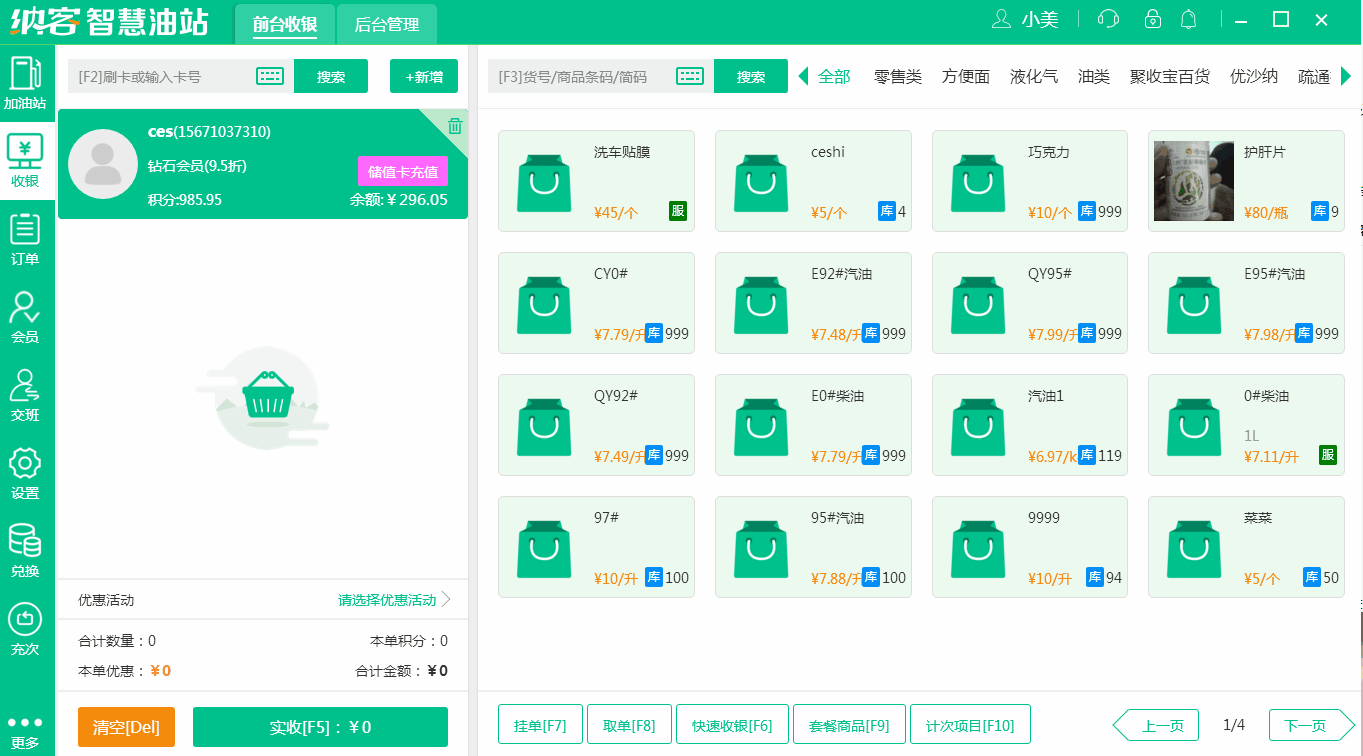Click right arrow to scroll category tabs
1363x756 pixels.
tap(1347, 75)
